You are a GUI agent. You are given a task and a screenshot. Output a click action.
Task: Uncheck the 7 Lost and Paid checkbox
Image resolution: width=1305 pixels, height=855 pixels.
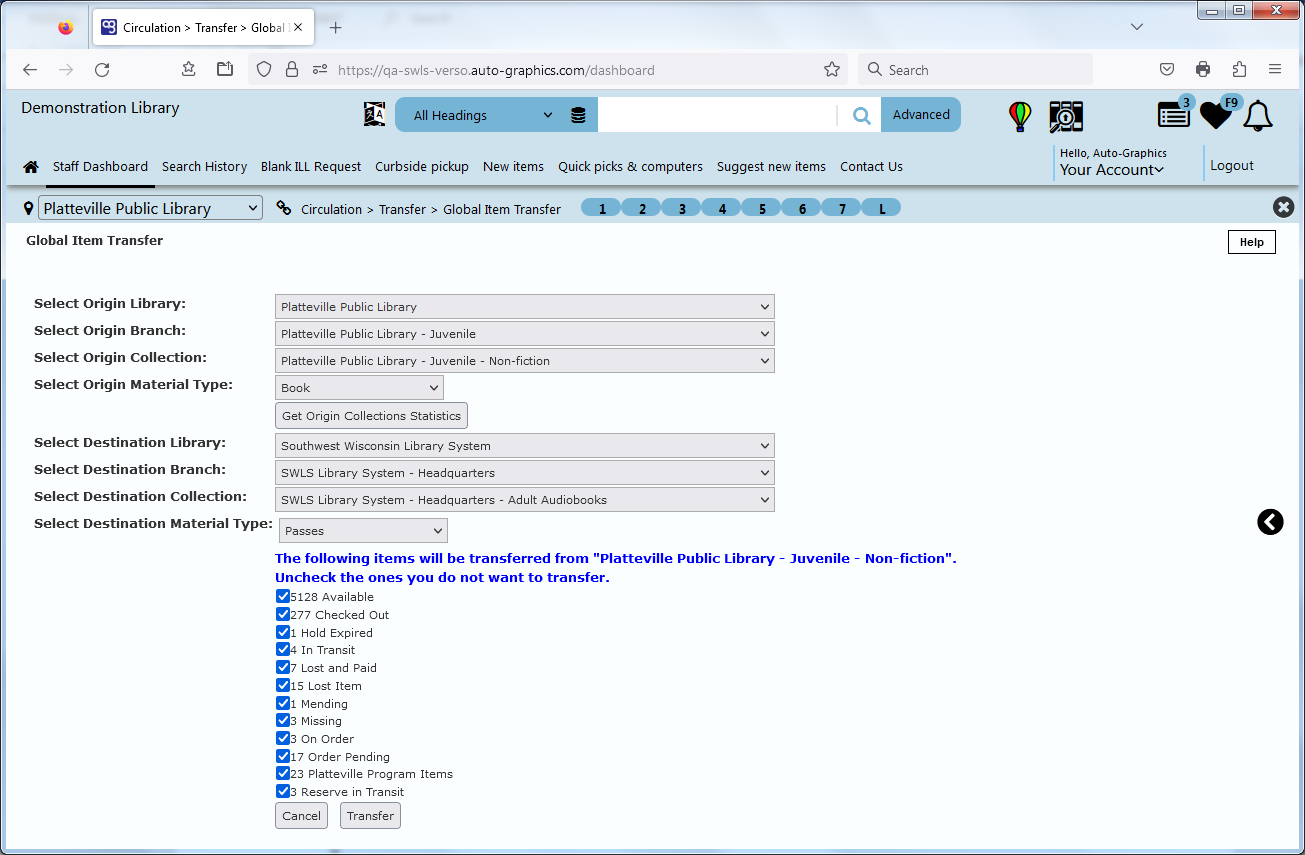click(x=283, y=668)
